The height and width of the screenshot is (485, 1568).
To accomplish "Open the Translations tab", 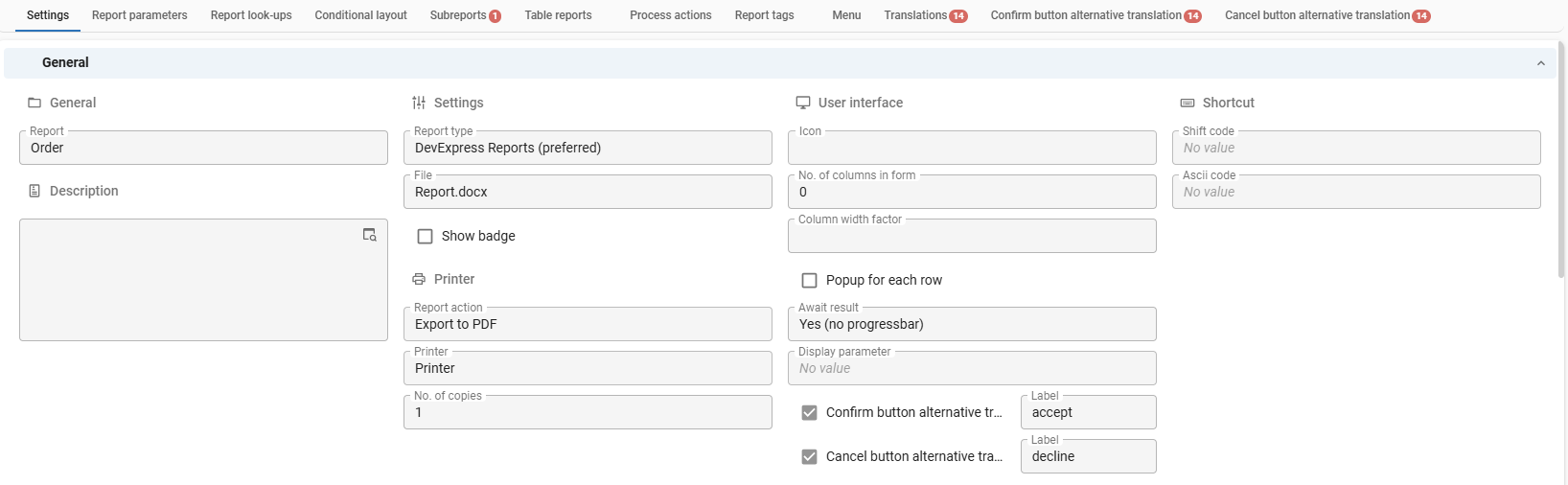I will (x=925, y=15).
